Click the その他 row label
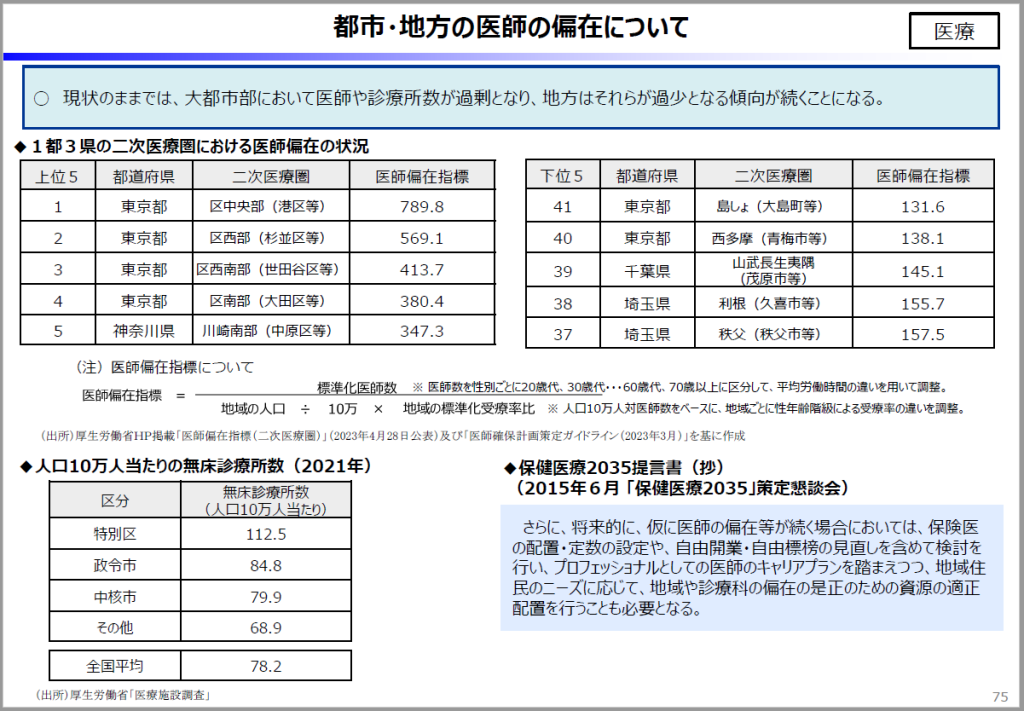 point(115,627)
